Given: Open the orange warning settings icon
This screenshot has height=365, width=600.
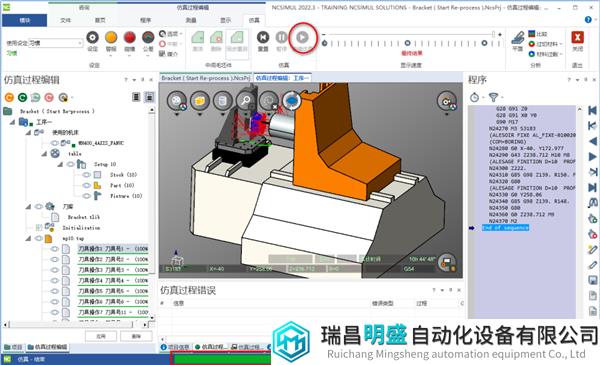Looking at the screenshot, I should click(111, 37).
